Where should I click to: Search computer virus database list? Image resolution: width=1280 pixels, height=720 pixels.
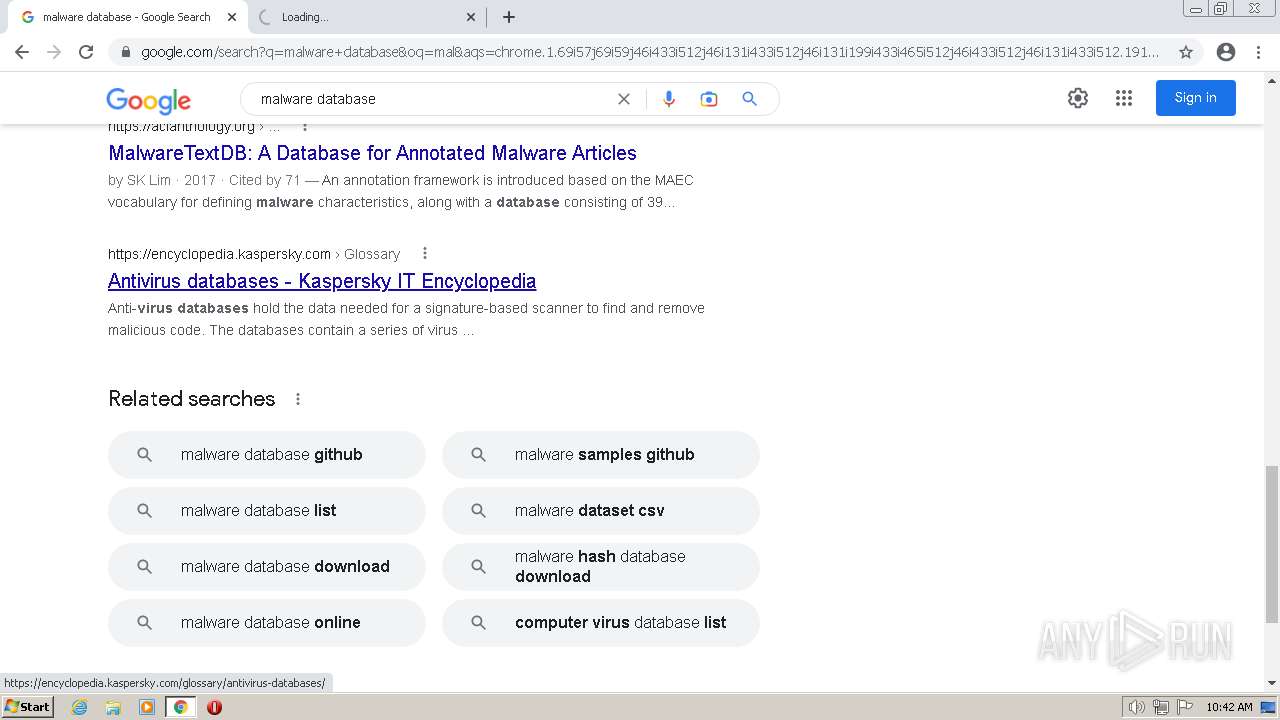point(601,623)
